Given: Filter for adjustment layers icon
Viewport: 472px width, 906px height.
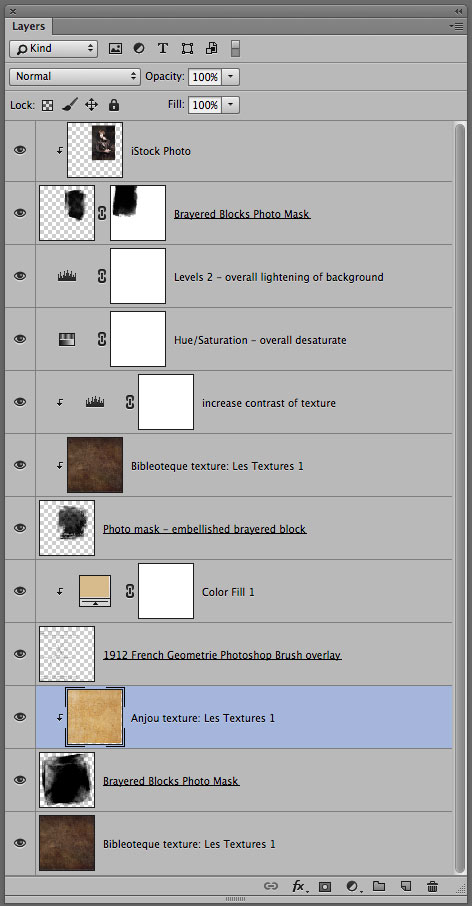Looking at the screenshot, I should pyautogui.click(x=139, y=49).
